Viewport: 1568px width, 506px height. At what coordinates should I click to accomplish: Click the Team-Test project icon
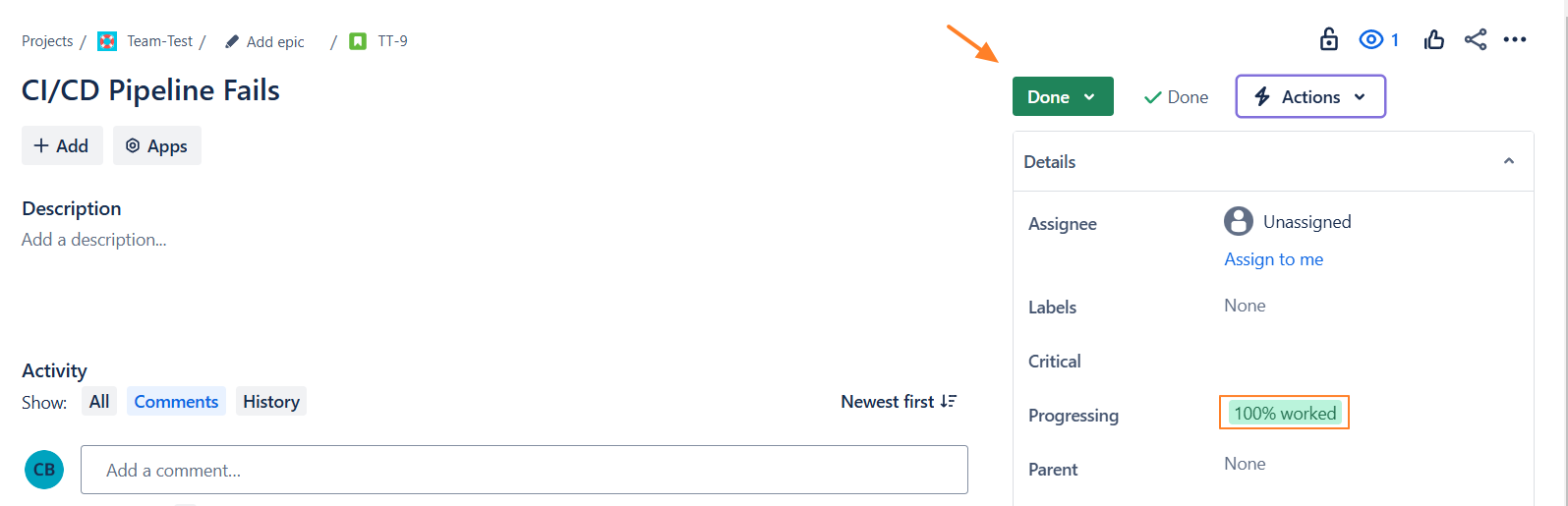tap(107, 41)
